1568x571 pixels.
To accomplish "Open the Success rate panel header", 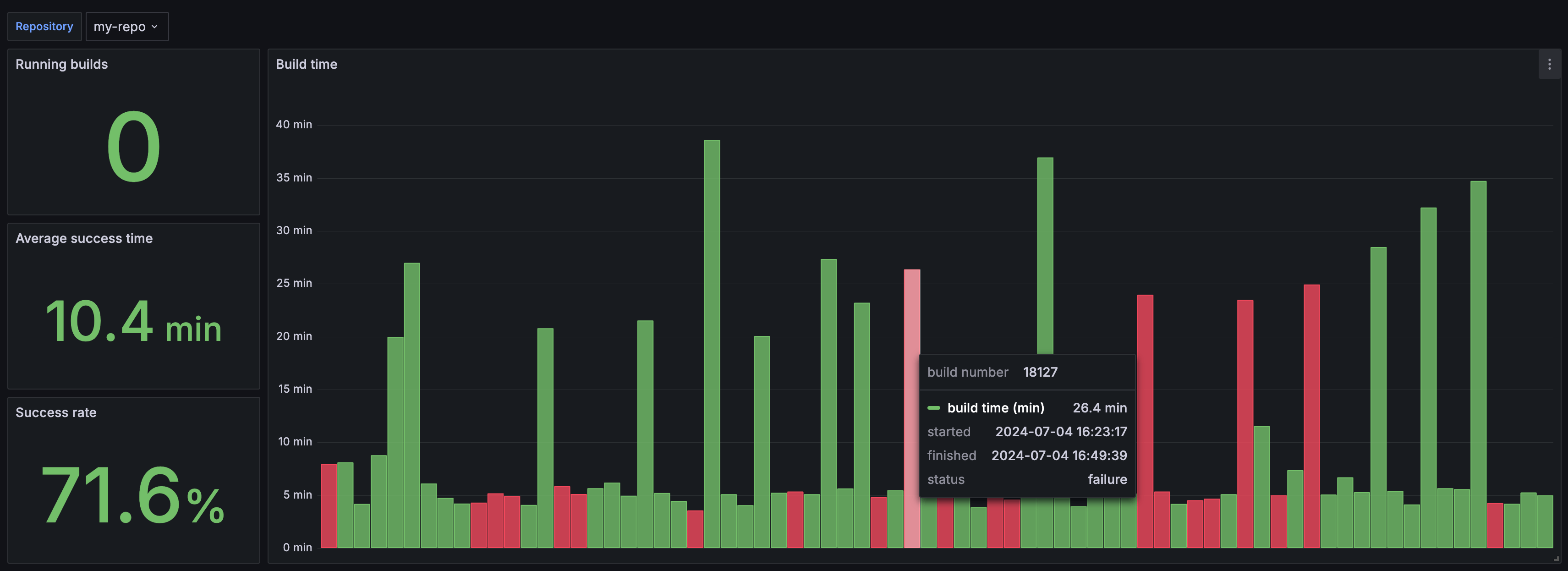I will click(x=55, y=412).
